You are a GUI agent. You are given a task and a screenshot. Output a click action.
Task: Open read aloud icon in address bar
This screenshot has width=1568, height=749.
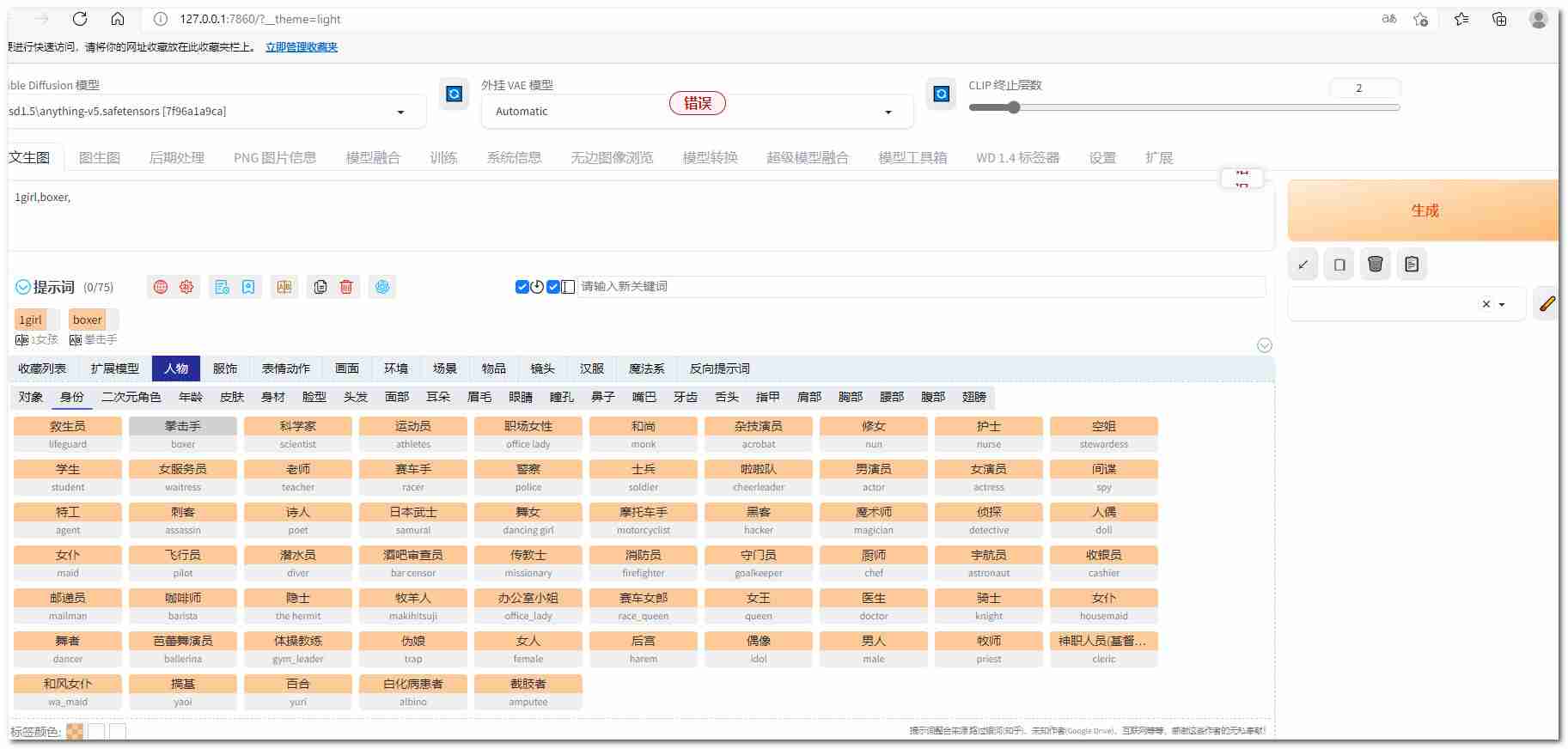click(1389, 19)
